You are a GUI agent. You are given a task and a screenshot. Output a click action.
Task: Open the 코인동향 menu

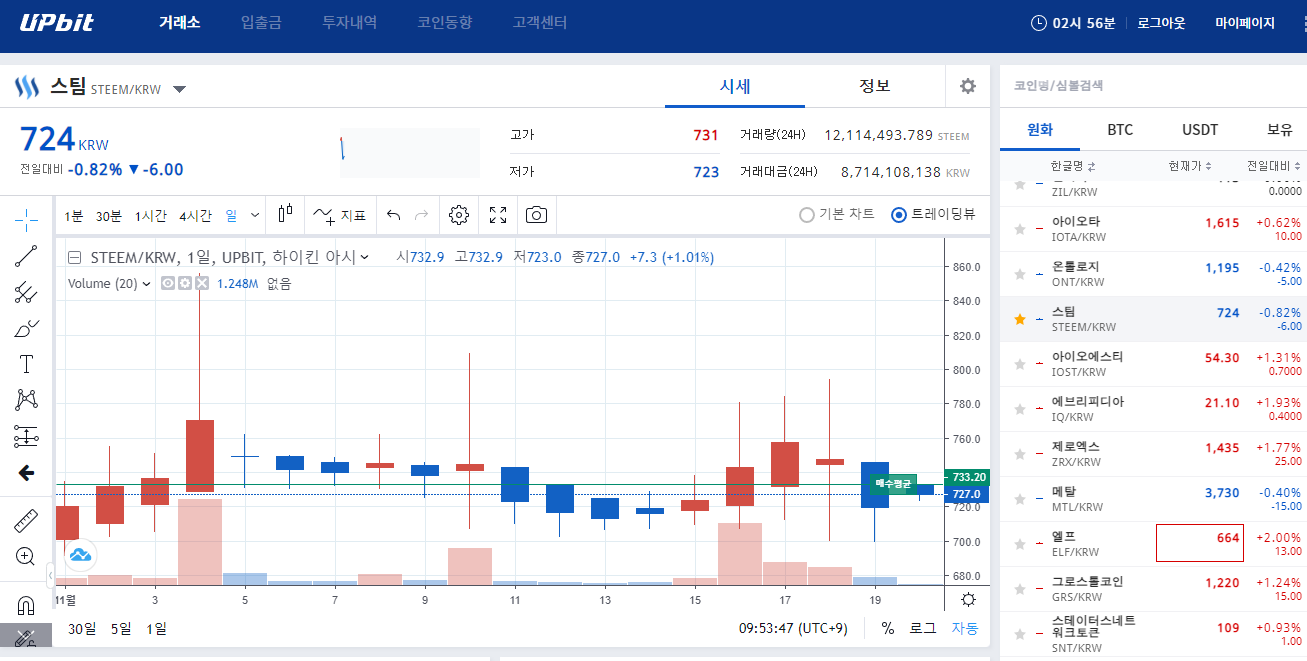(444, 22)
